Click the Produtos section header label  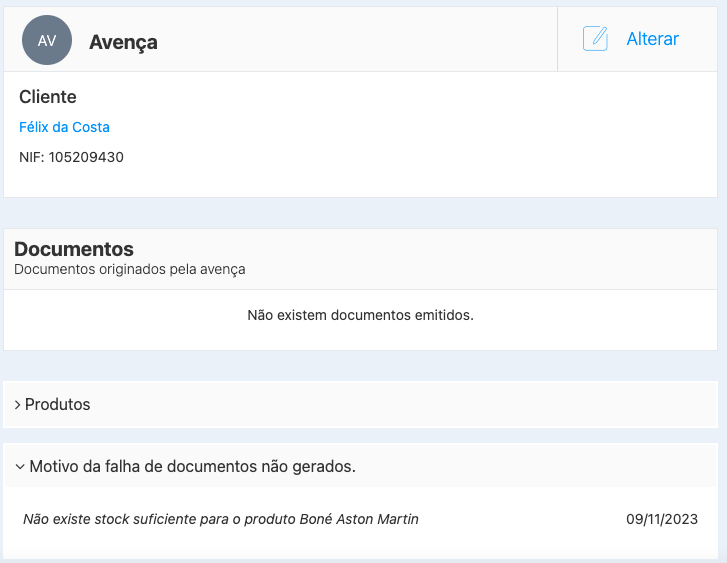tap(58, 405)
